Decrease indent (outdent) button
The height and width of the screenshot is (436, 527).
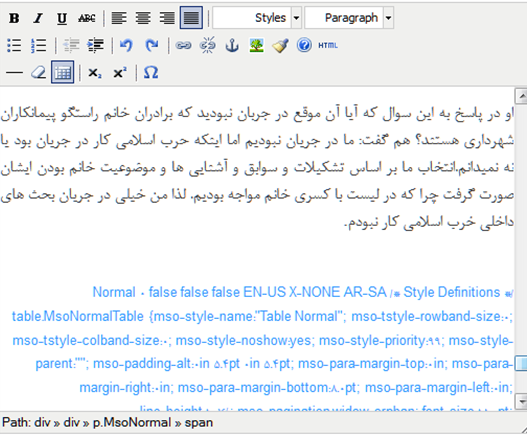71,45
